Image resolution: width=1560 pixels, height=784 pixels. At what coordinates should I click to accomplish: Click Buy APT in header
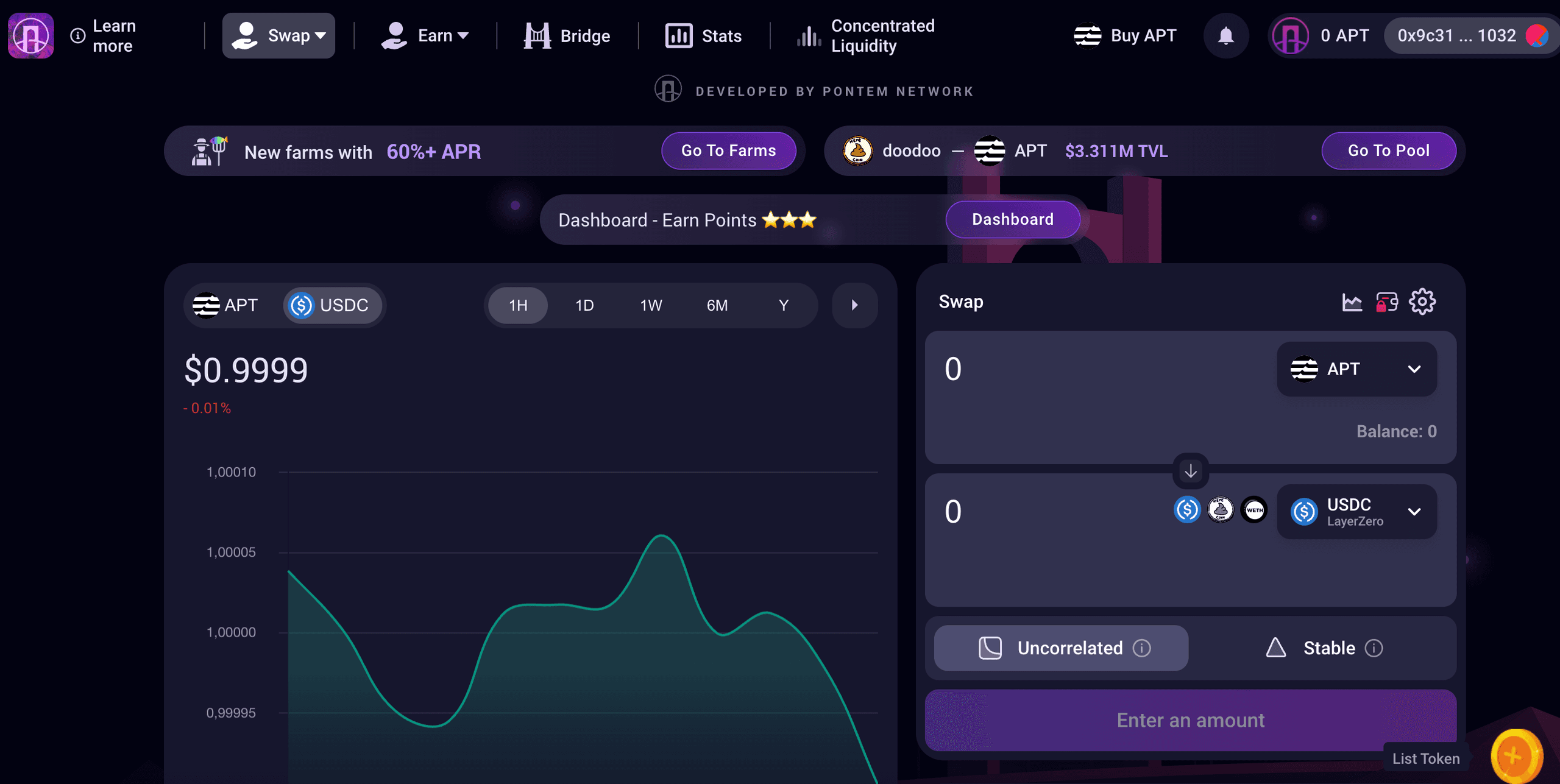1125,35
